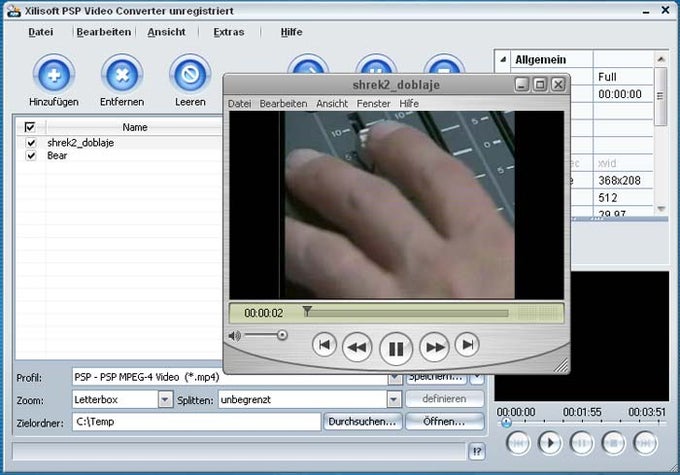Open the Profil dropdown arrow

coord(394,378)
